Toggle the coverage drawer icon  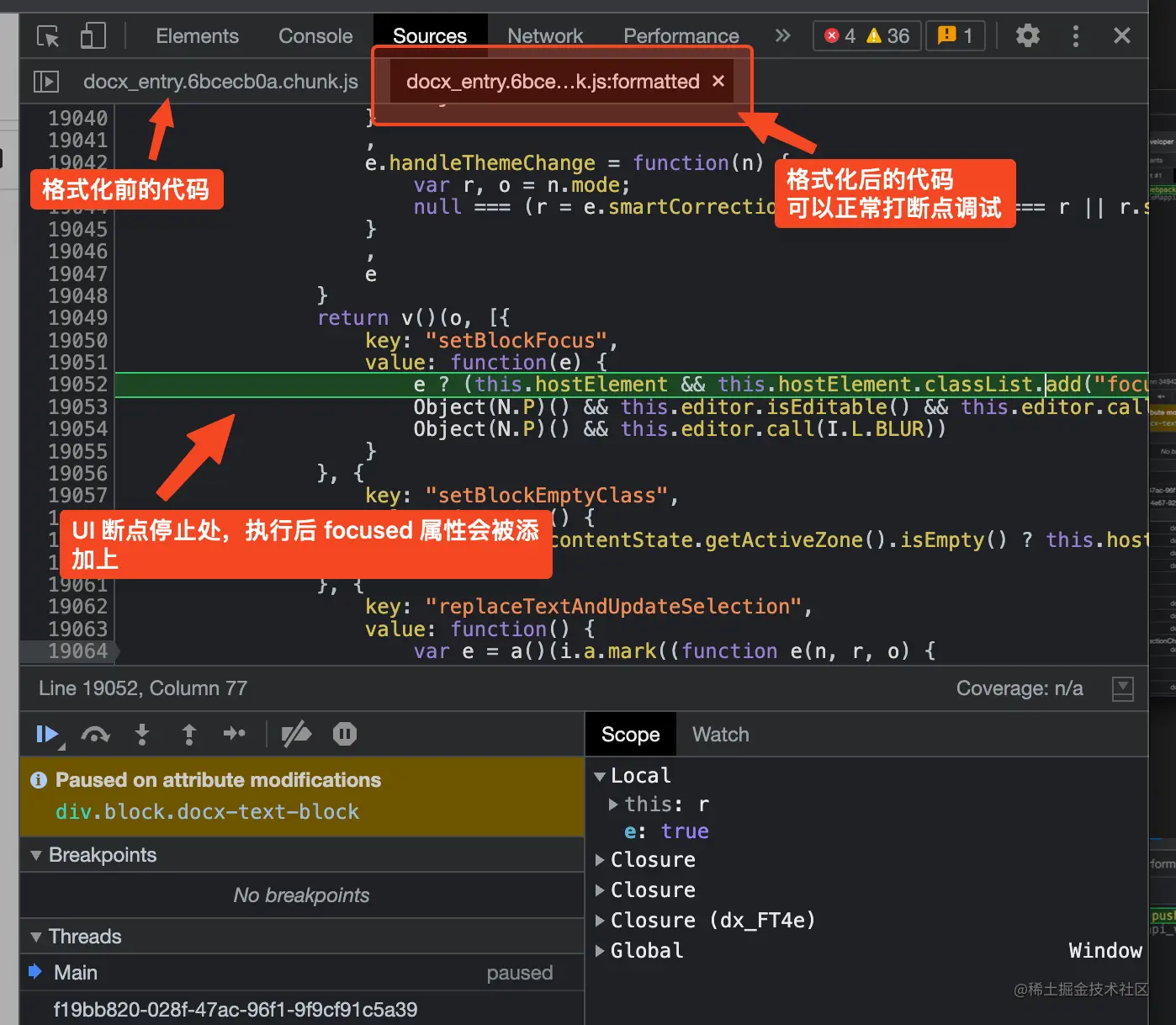coord(1123,689)
